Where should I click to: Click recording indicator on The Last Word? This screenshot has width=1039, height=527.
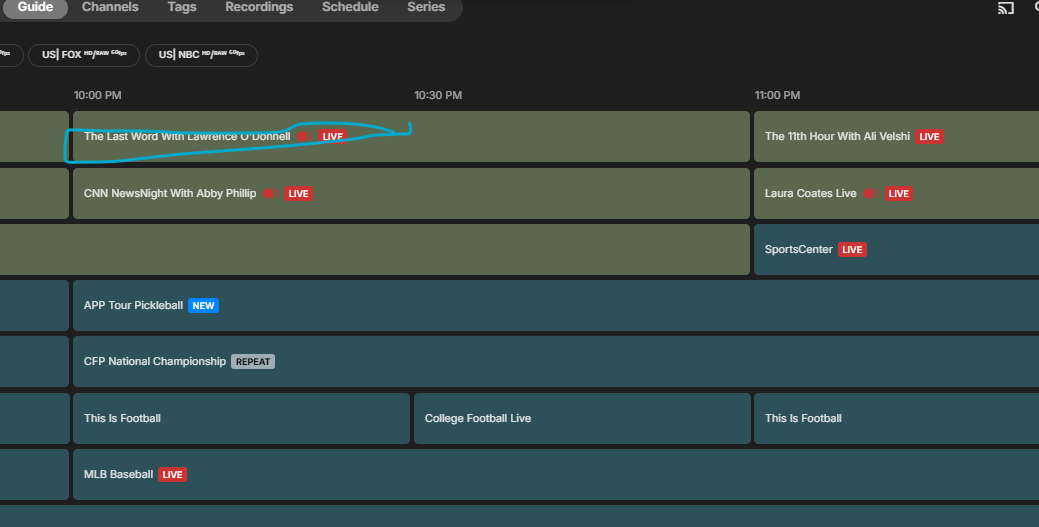304,137
